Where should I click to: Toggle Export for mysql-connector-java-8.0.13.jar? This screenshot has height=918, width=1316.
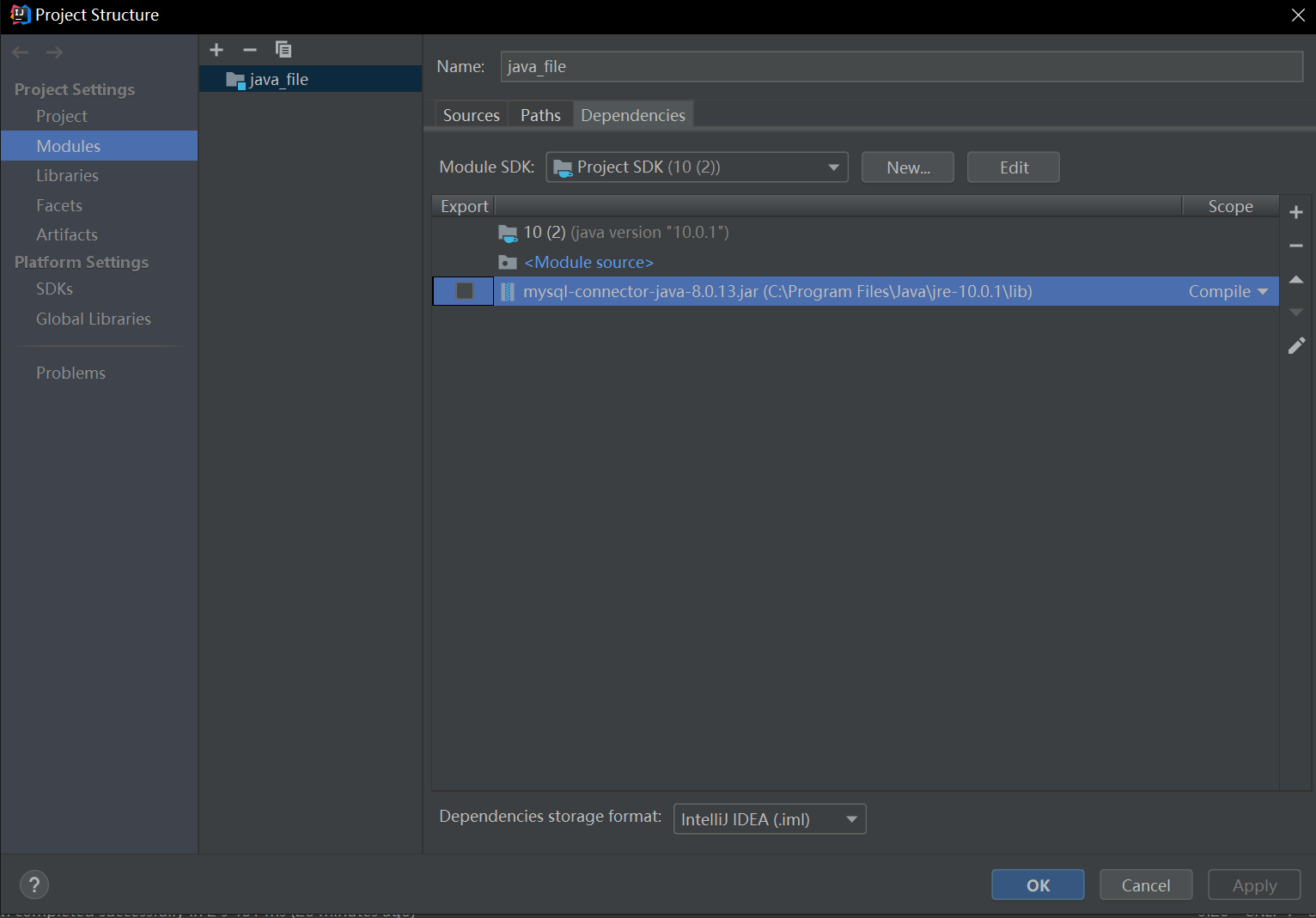[462, 290]
